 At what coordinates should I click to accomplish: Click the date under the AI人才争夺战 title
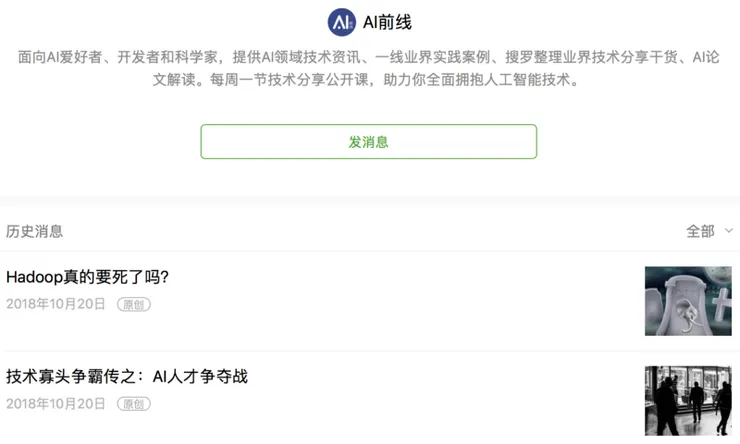coord(56,404)
